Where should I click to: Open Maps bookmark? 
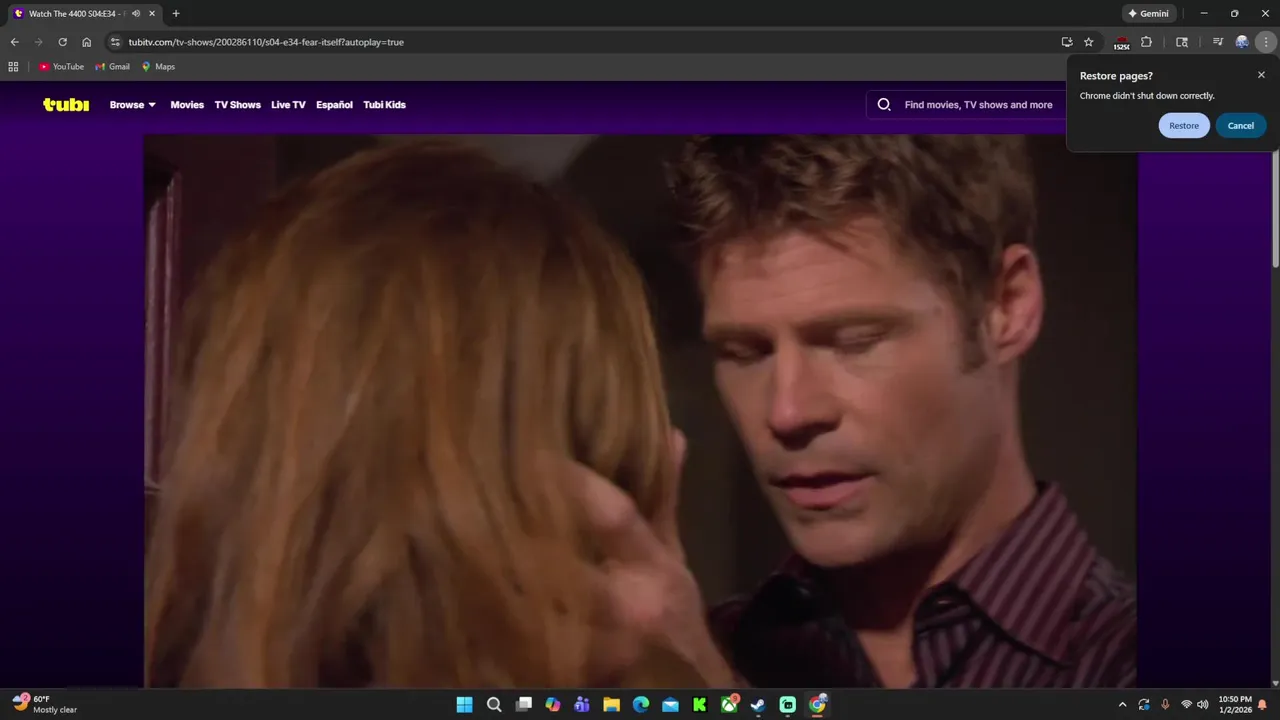click(158, 67)
